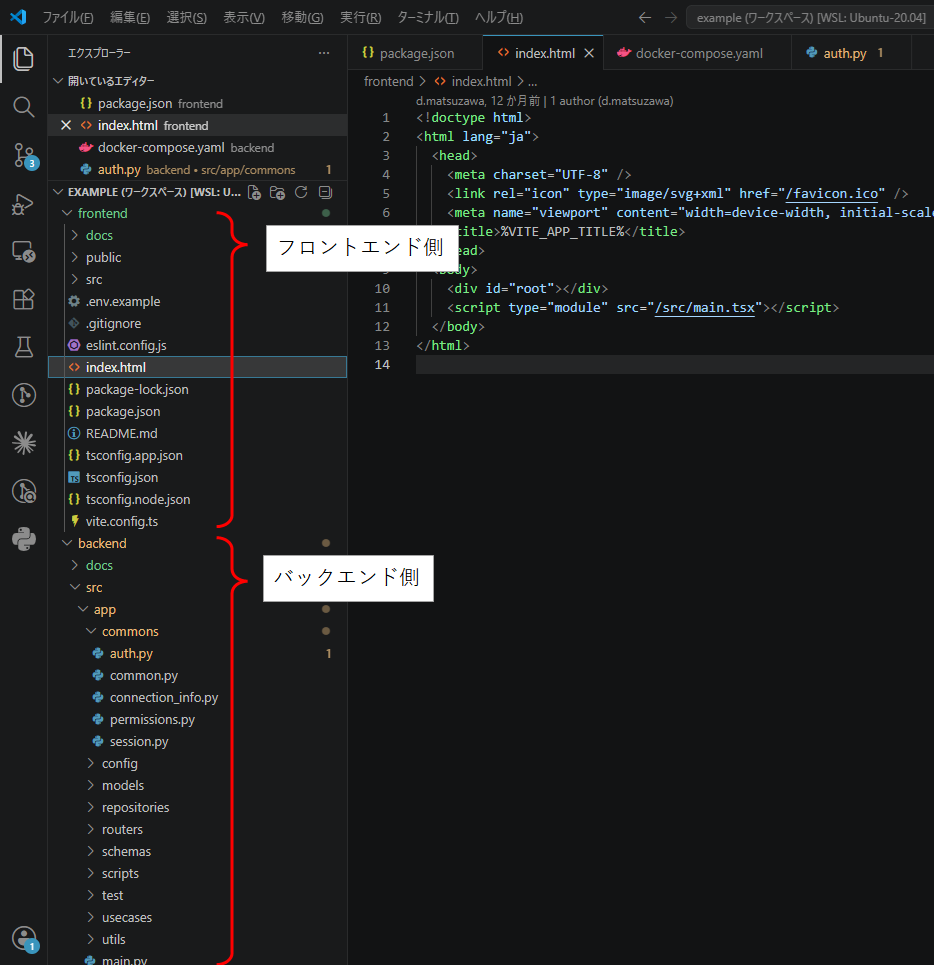Click frontend in the breadcrumb
Screen dimensions: 934x965
[388, 82]
